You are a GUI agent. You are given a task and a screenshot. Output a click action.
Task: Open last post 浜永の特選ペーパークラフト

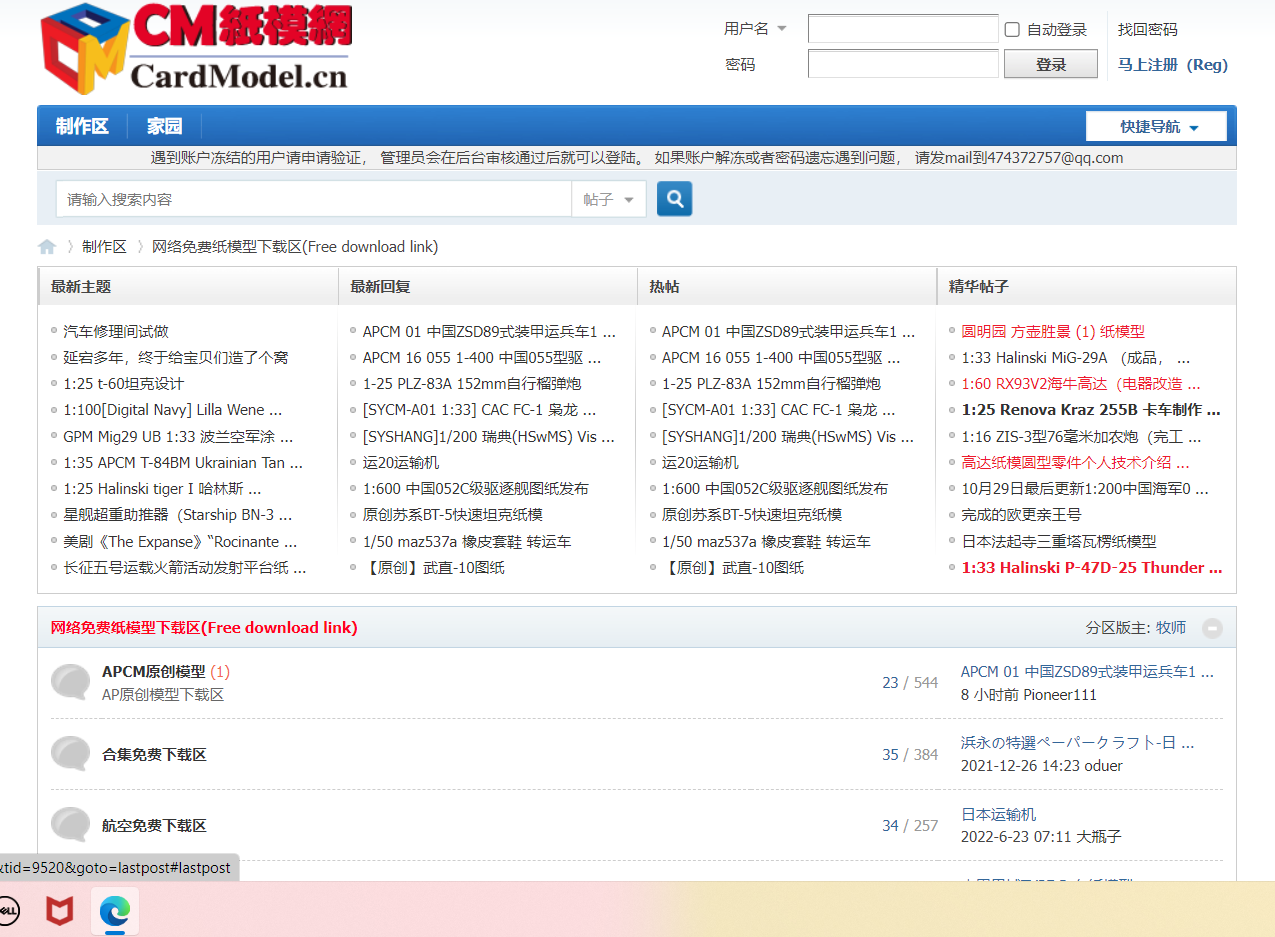point(1078,742)
